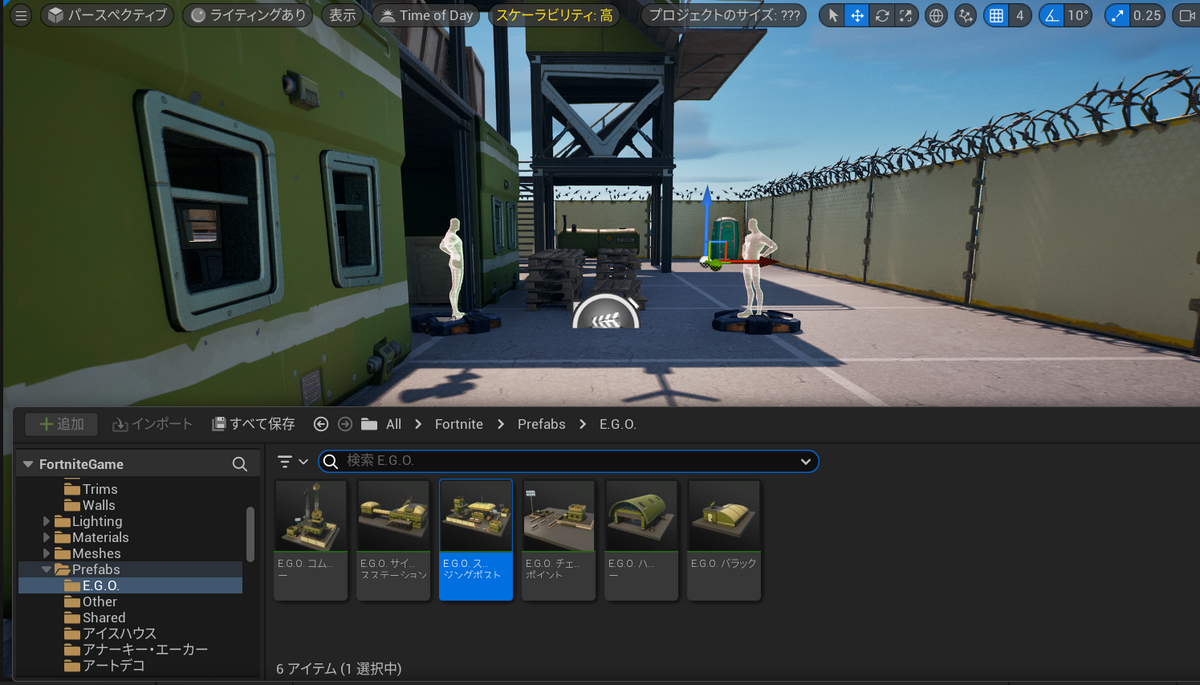Open the asset filter menu icon
Image resolution: width=1200 pixels, height=685 pixels.
click(x=292, y=461)
